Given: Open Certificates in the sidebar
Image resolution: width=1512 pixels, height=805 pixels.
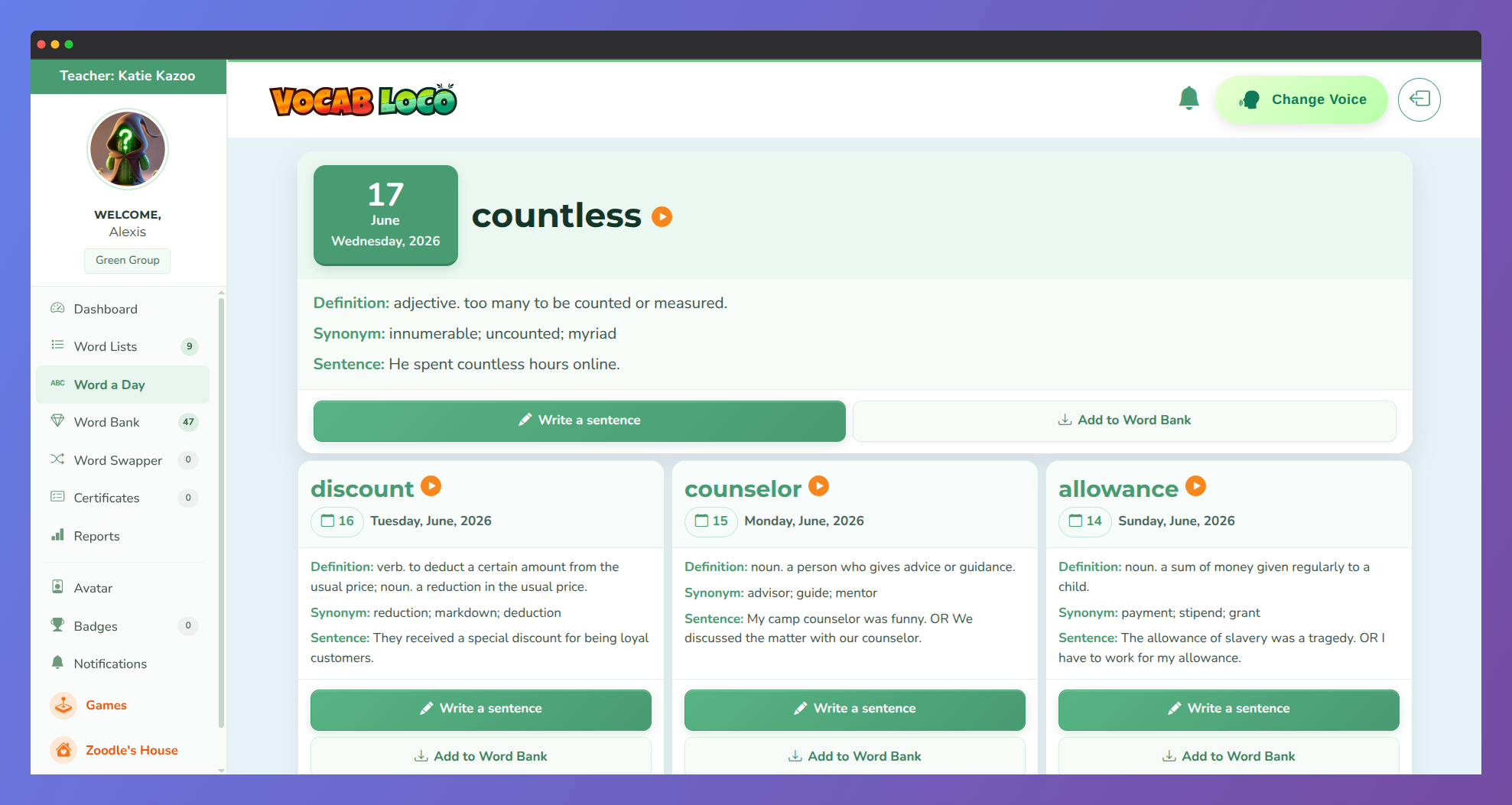Looking at the screenshot, I should (122, 498).
